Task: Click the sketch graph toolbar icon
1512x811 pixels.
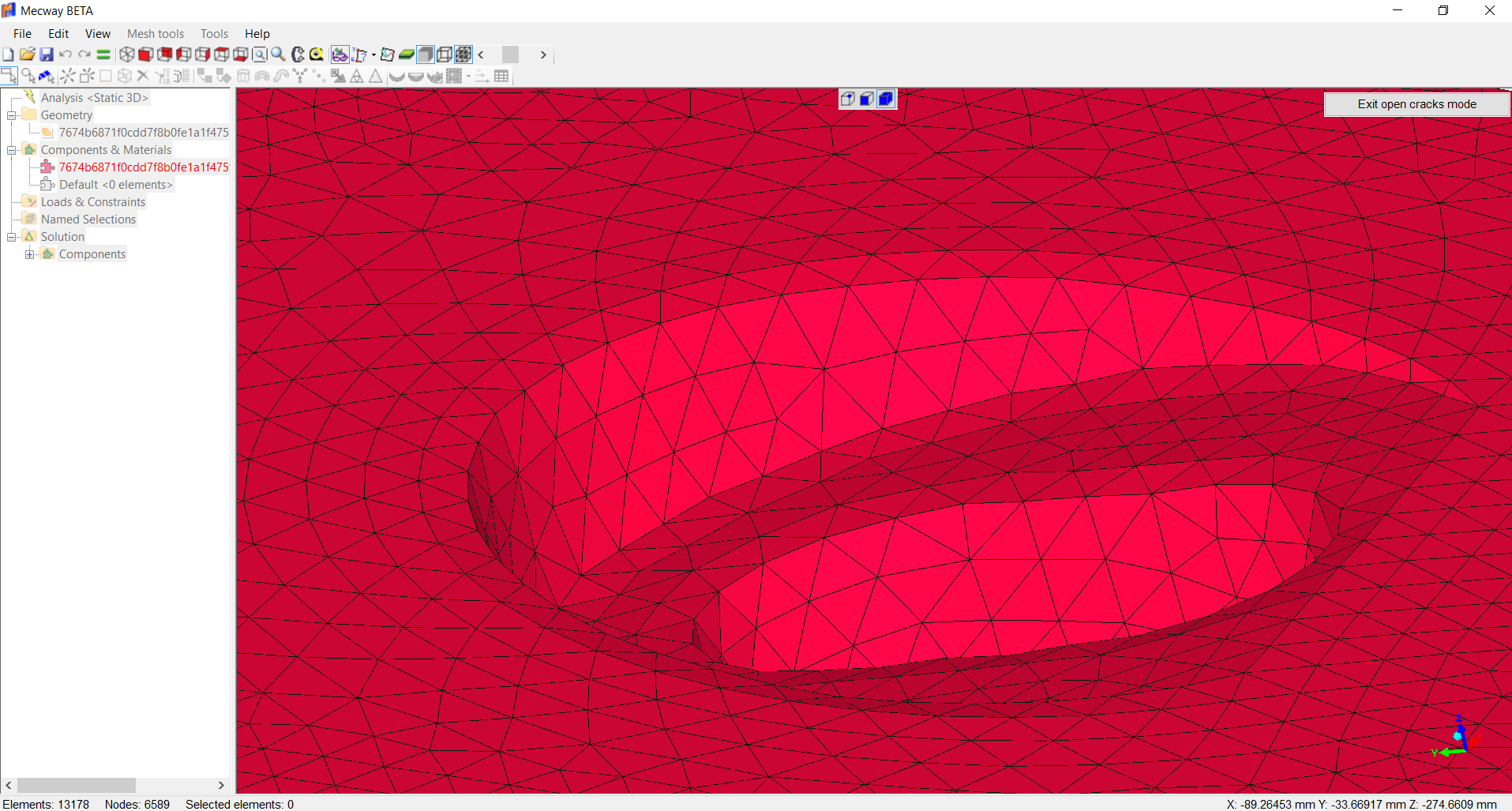Action: click(387, 54)
